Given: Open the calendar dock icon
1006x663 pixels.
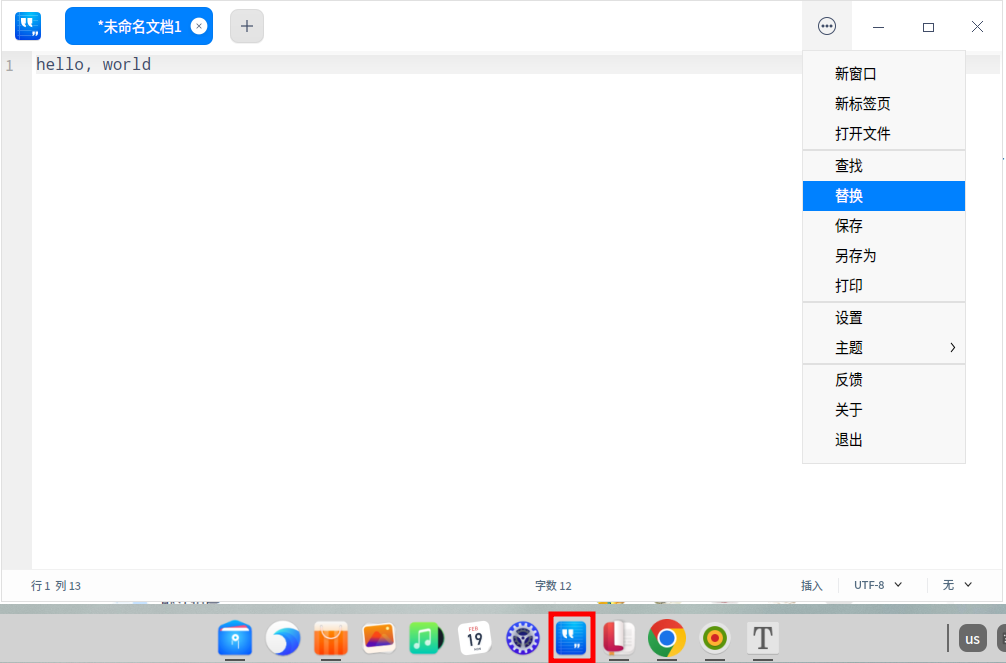Looking at the screenshot, I should (x=475, y=639).
